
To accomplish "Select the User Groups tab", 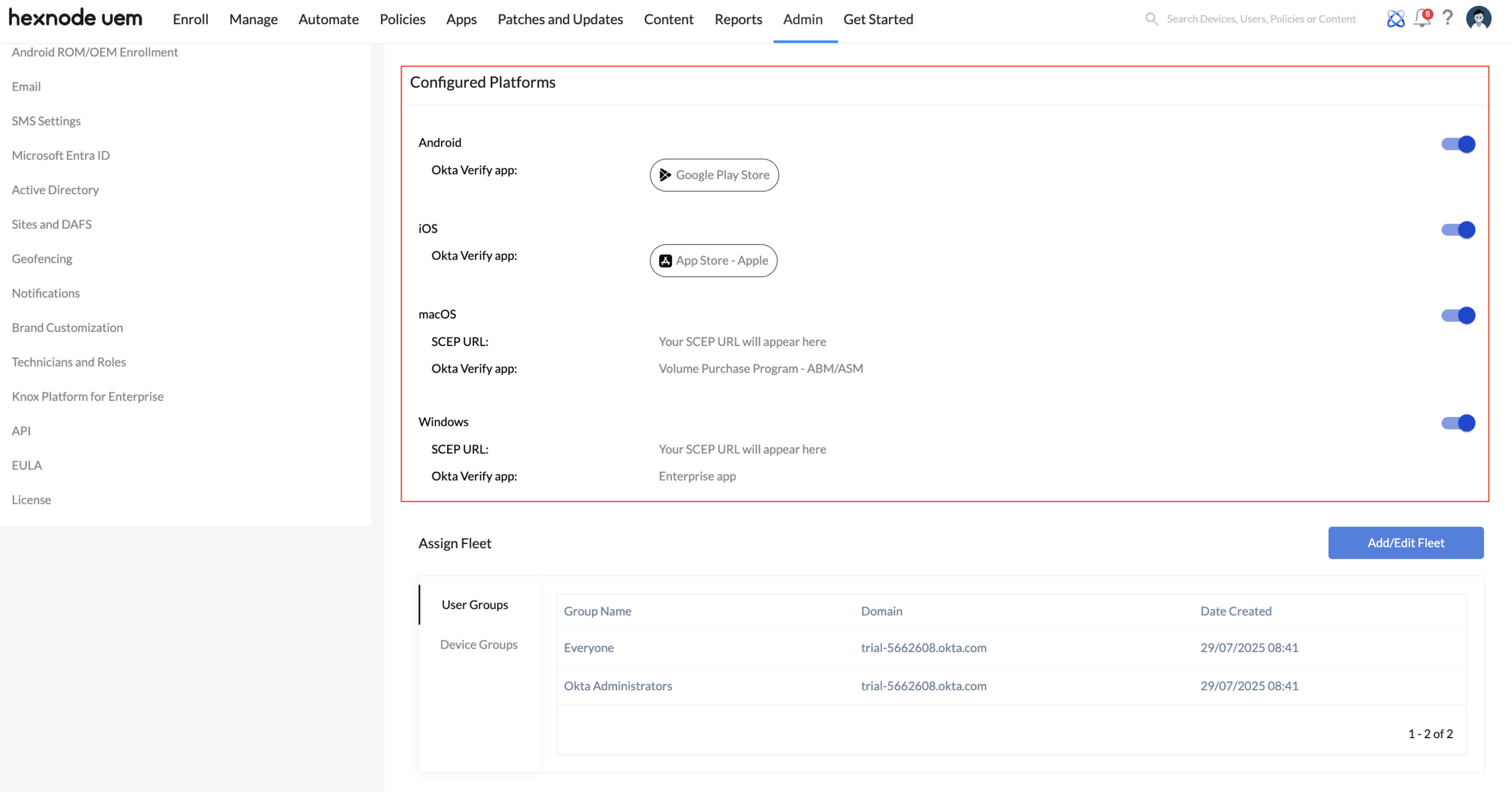I will 474,605.
